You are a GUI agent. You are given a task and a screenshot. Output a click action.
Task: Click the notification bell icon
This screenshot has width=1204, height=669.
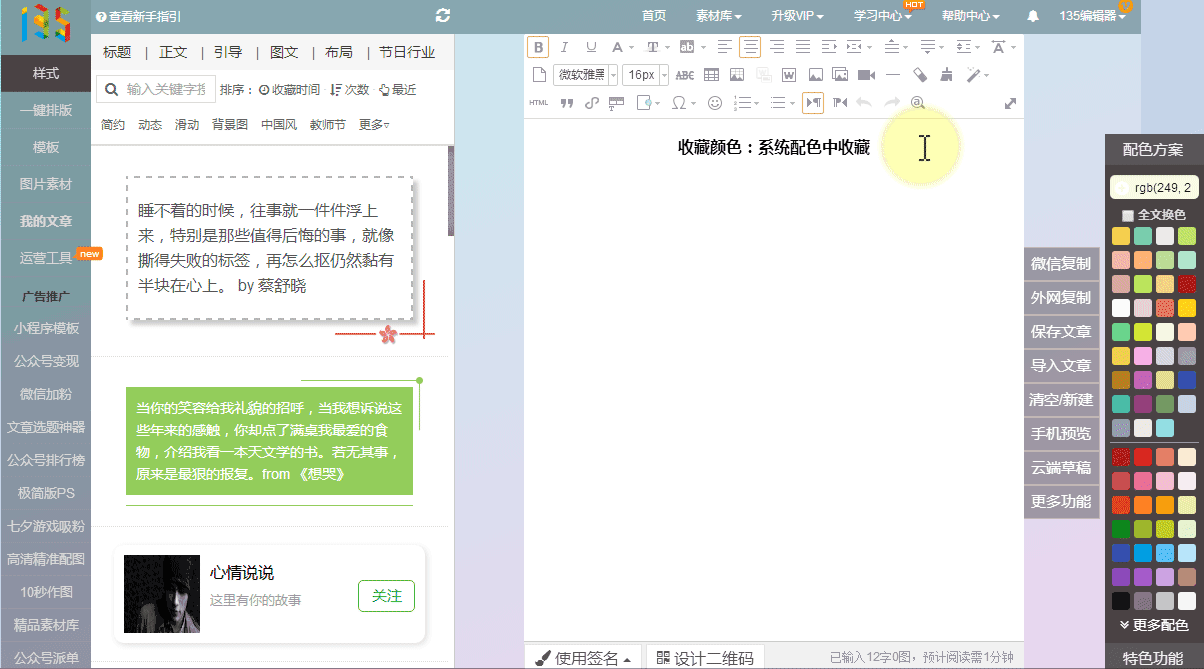coord(1033,16)
